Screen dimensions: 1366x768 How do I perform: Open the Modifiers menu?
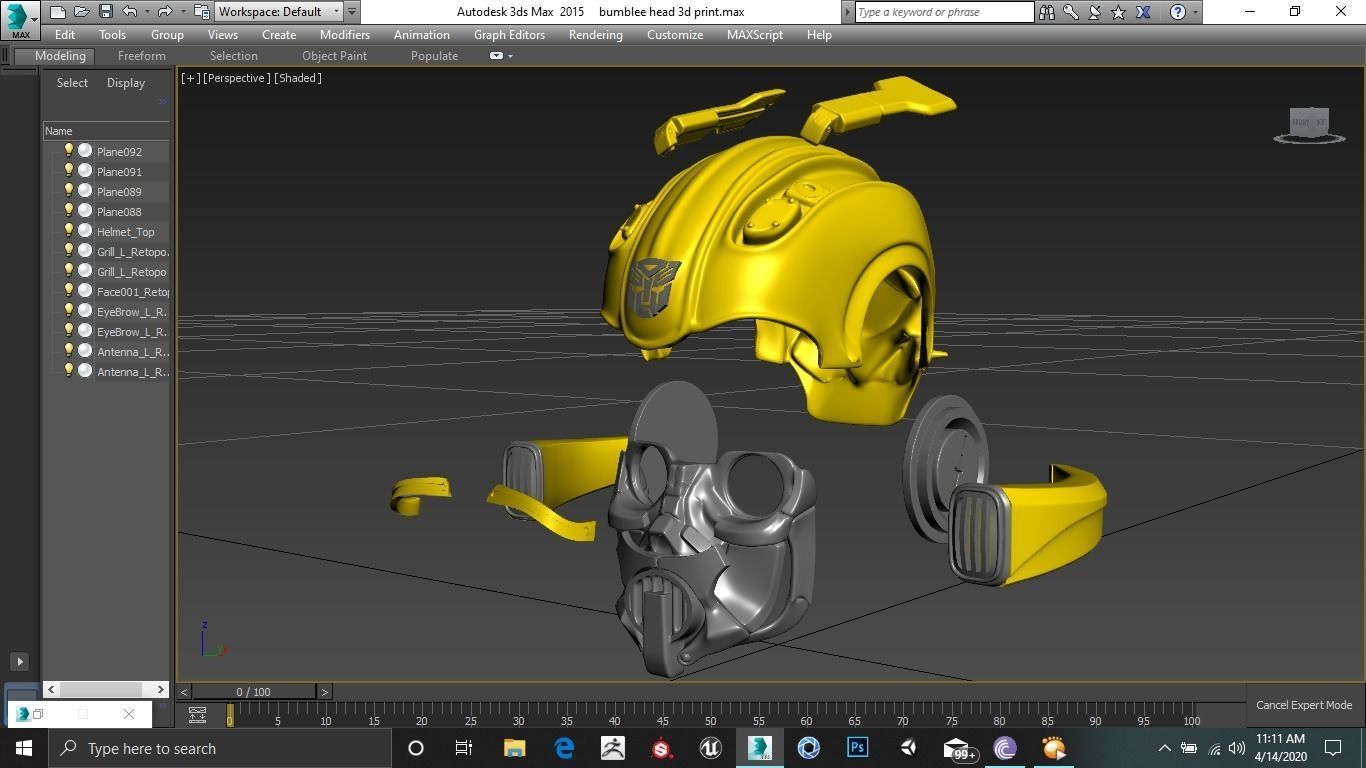click(345, 35)
